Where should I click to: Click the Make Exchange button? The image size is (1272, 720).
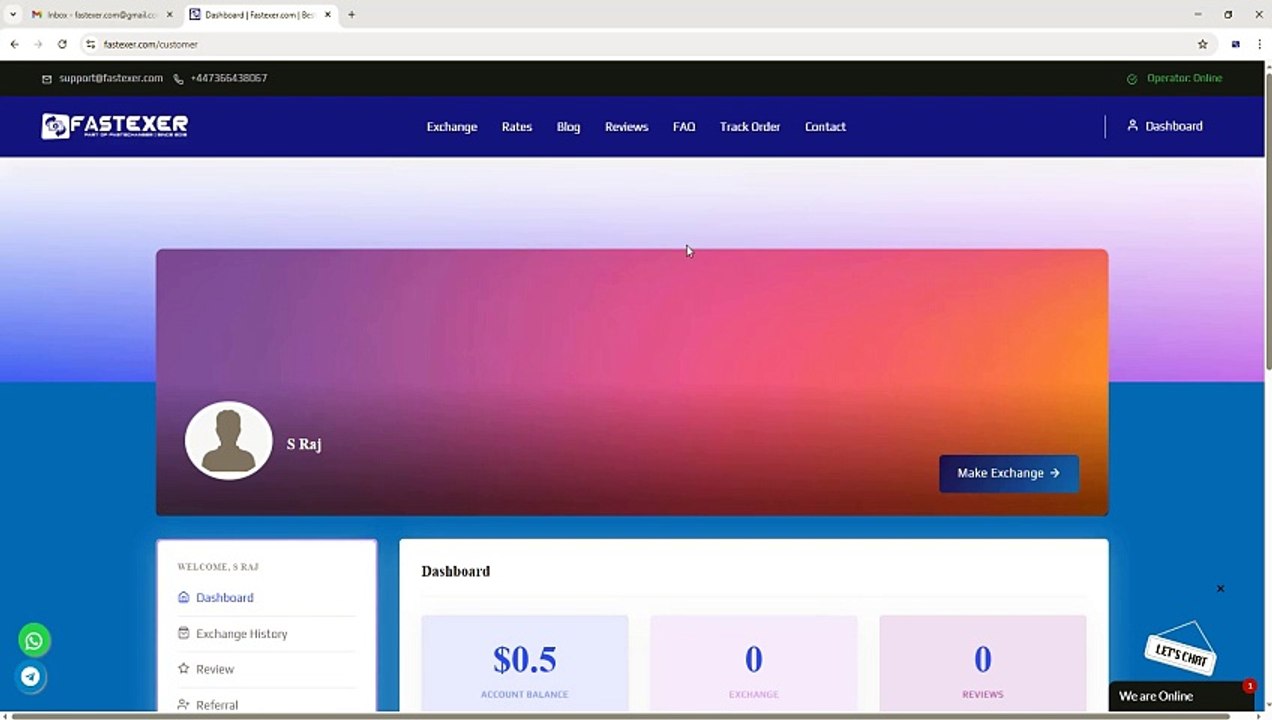coord(1009,473)
